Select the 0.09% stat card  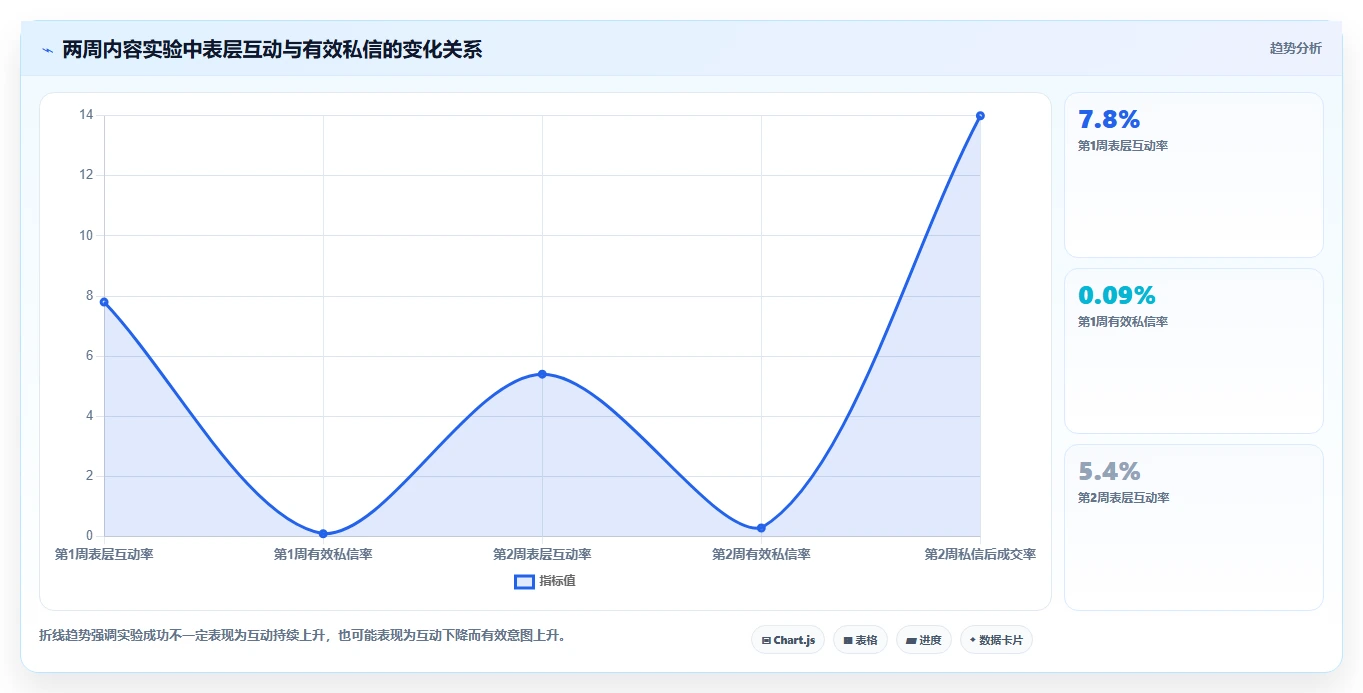pos(1193,351)
